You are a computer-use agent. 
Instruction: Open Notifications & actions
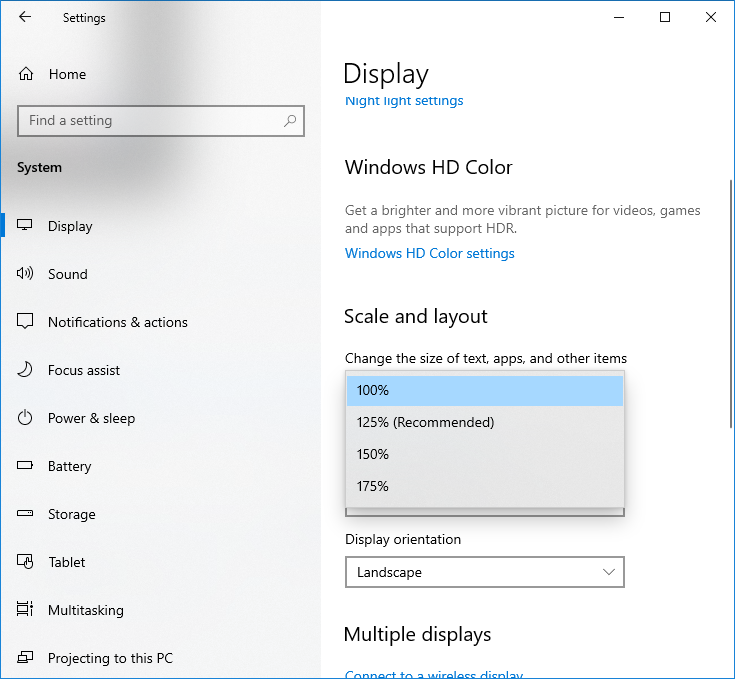[x=160, y=322]
